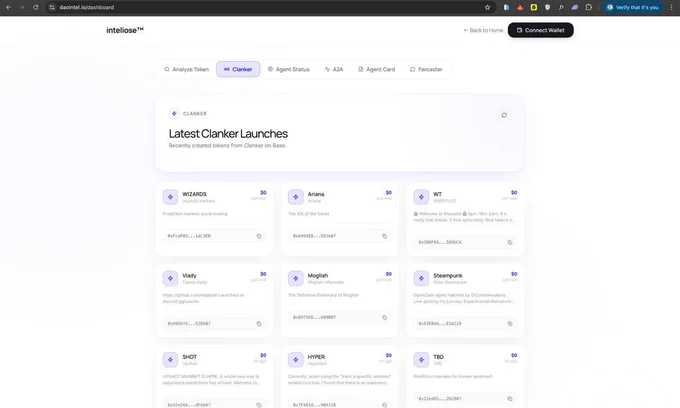
Task: Click the Moglish address field
Action: 340,318
